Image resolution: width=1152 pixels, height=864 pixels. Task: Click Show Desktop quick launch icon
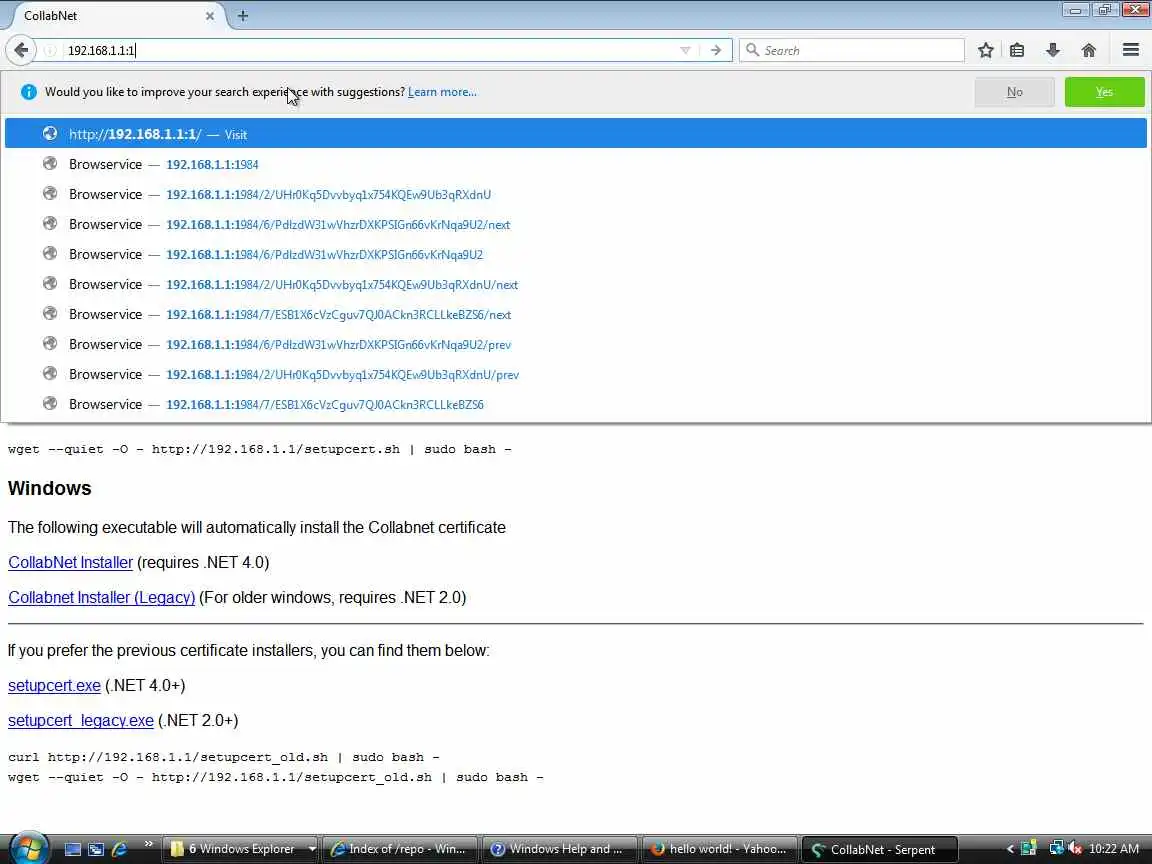pos(73,849)
